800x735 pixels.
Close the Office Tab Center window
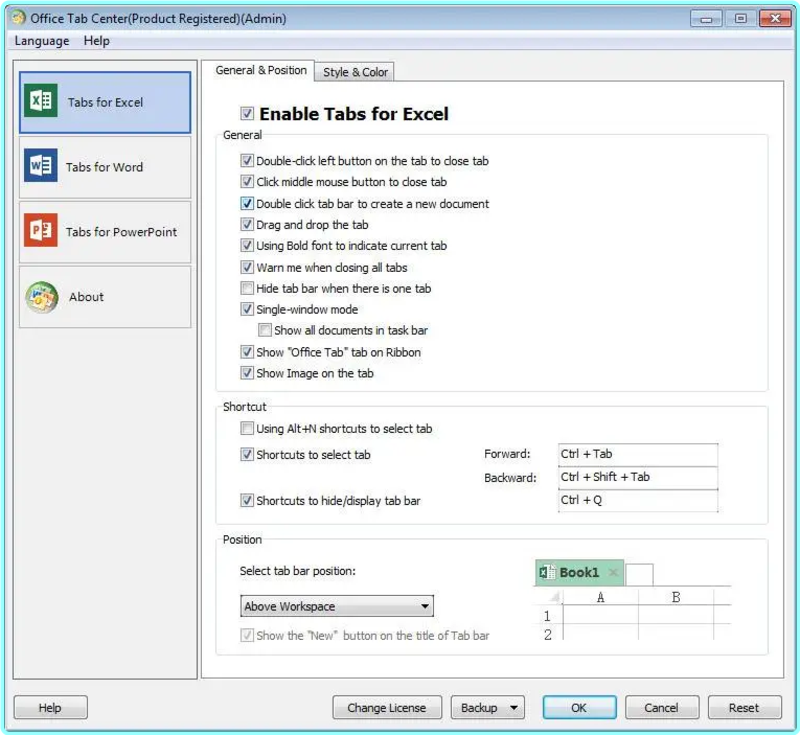click(775, 19)
